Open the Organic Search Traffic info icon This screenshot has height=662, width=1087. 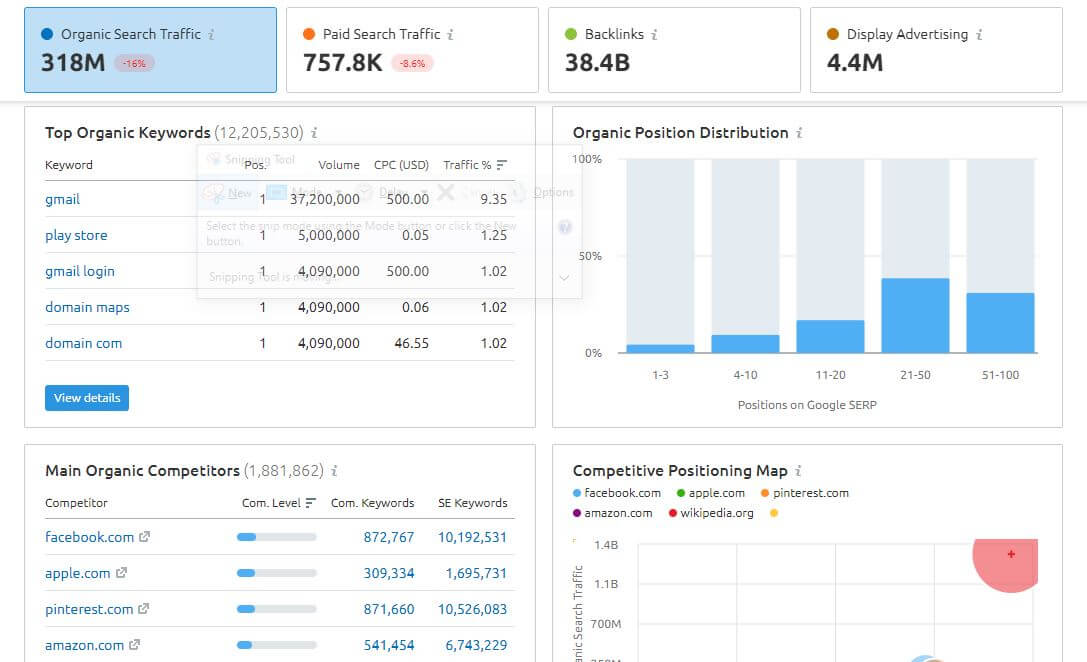pyautogui.click(x=211, y=34)
